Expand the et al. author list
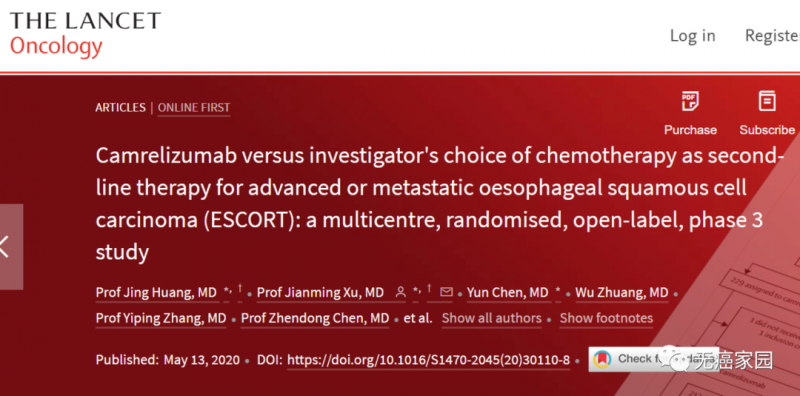The width and height of the screenshot is (800, 396). click(418, 318)
